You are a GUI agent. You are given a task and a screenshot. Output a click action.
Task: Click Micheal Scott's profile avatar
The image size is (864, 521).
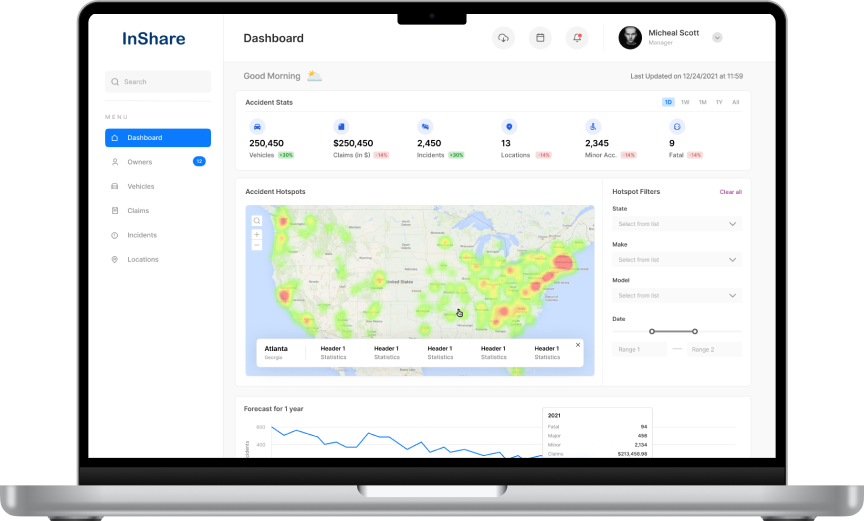630,37
